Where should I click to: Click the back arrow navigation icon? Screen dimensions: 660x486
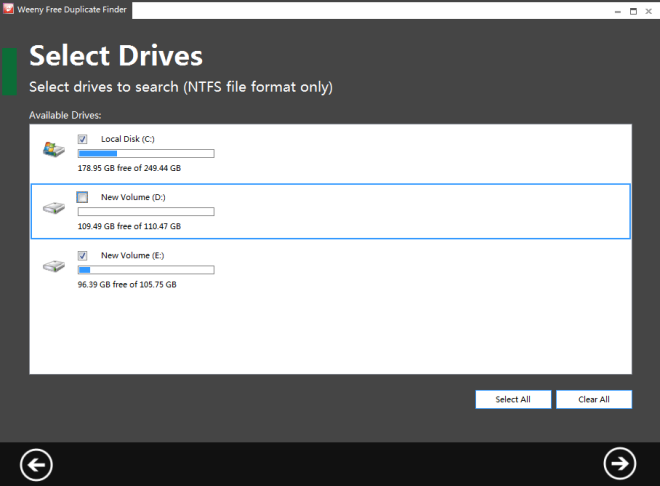pos(36,465)
